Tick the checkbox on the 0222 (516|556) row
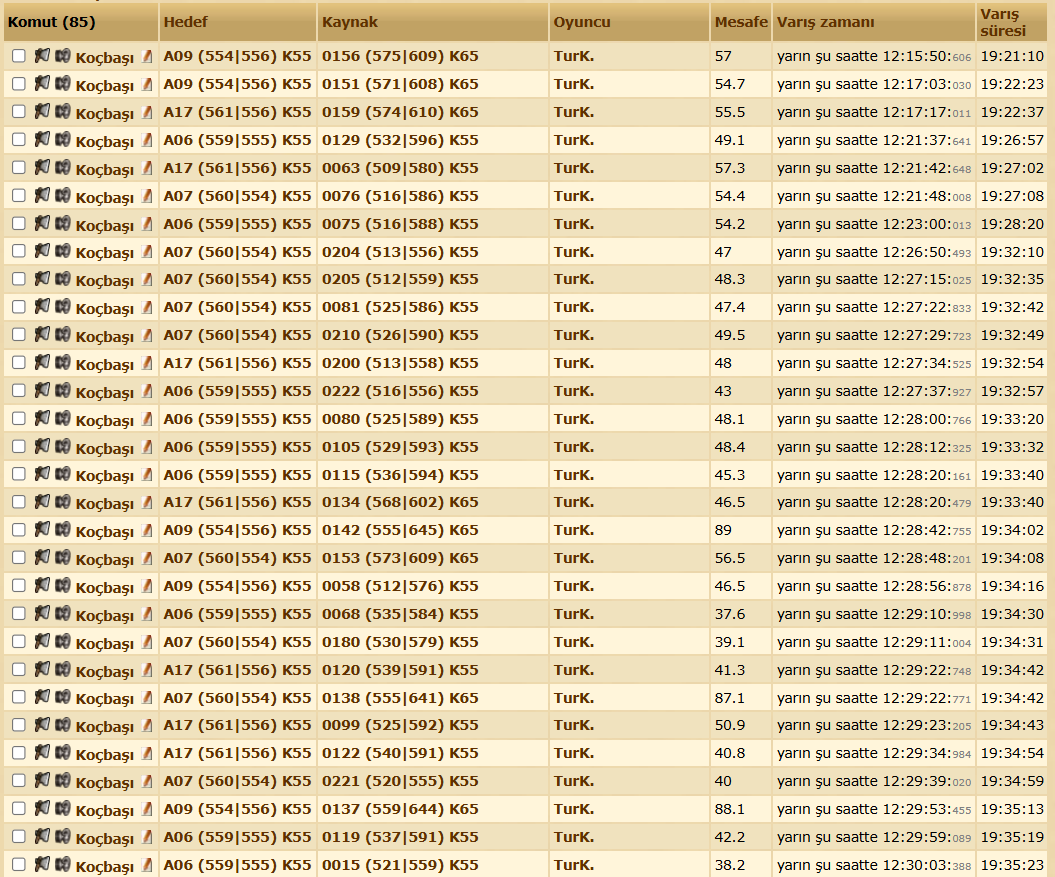 coord(19,390)
